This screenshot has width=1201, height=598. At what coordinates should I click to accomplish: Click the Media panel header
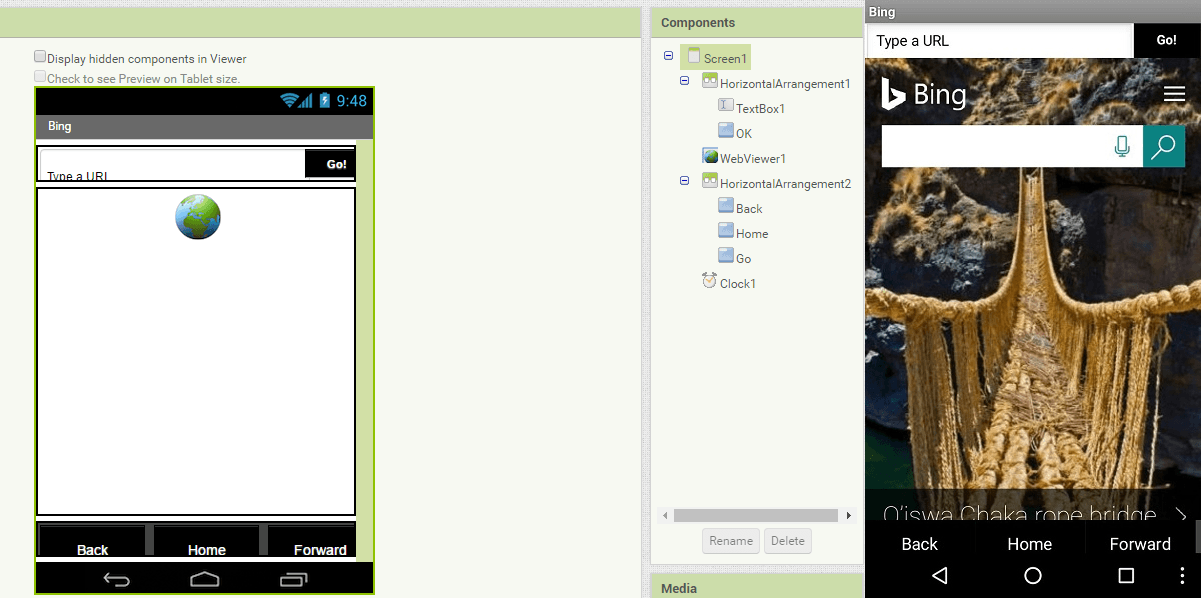point(756,587)
